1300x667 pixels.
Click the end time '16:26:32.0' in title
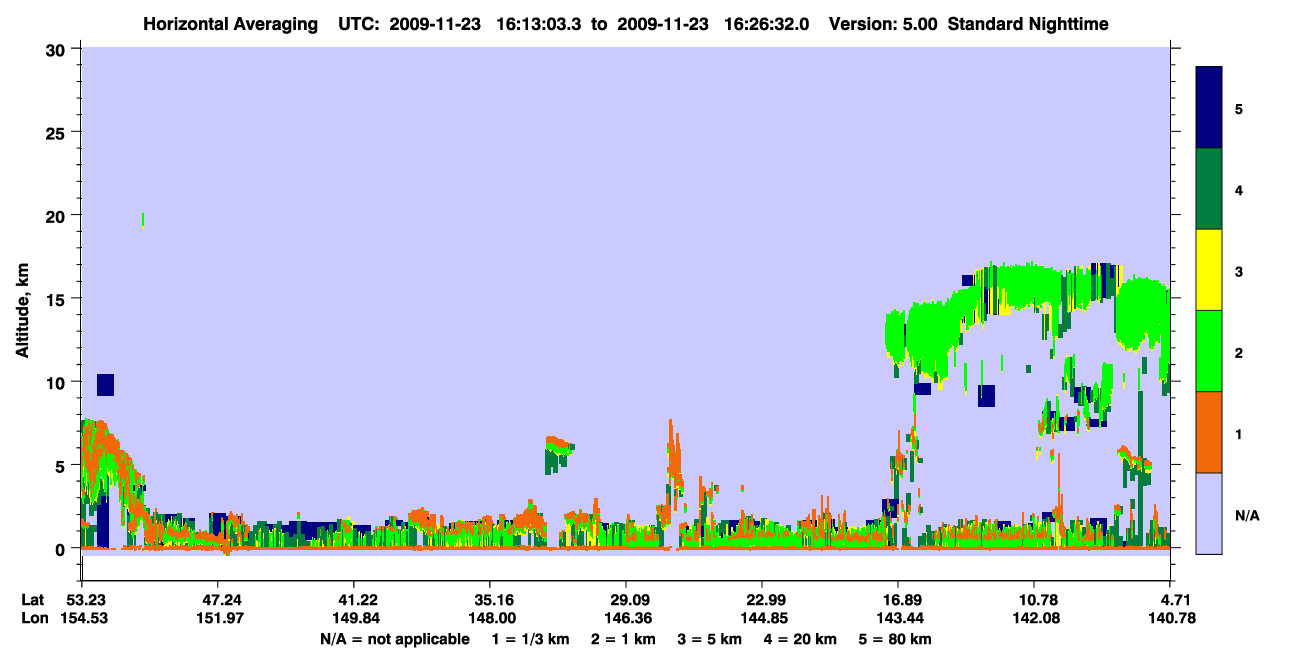[768, 24]
